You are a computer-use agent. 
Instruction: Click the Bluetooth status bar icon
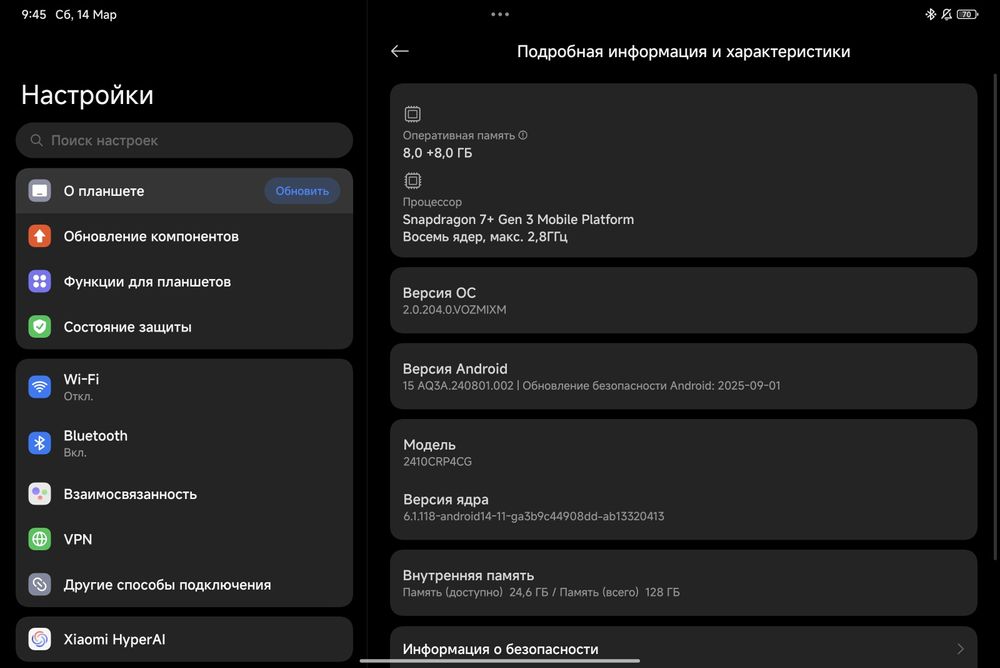[930, 14]
